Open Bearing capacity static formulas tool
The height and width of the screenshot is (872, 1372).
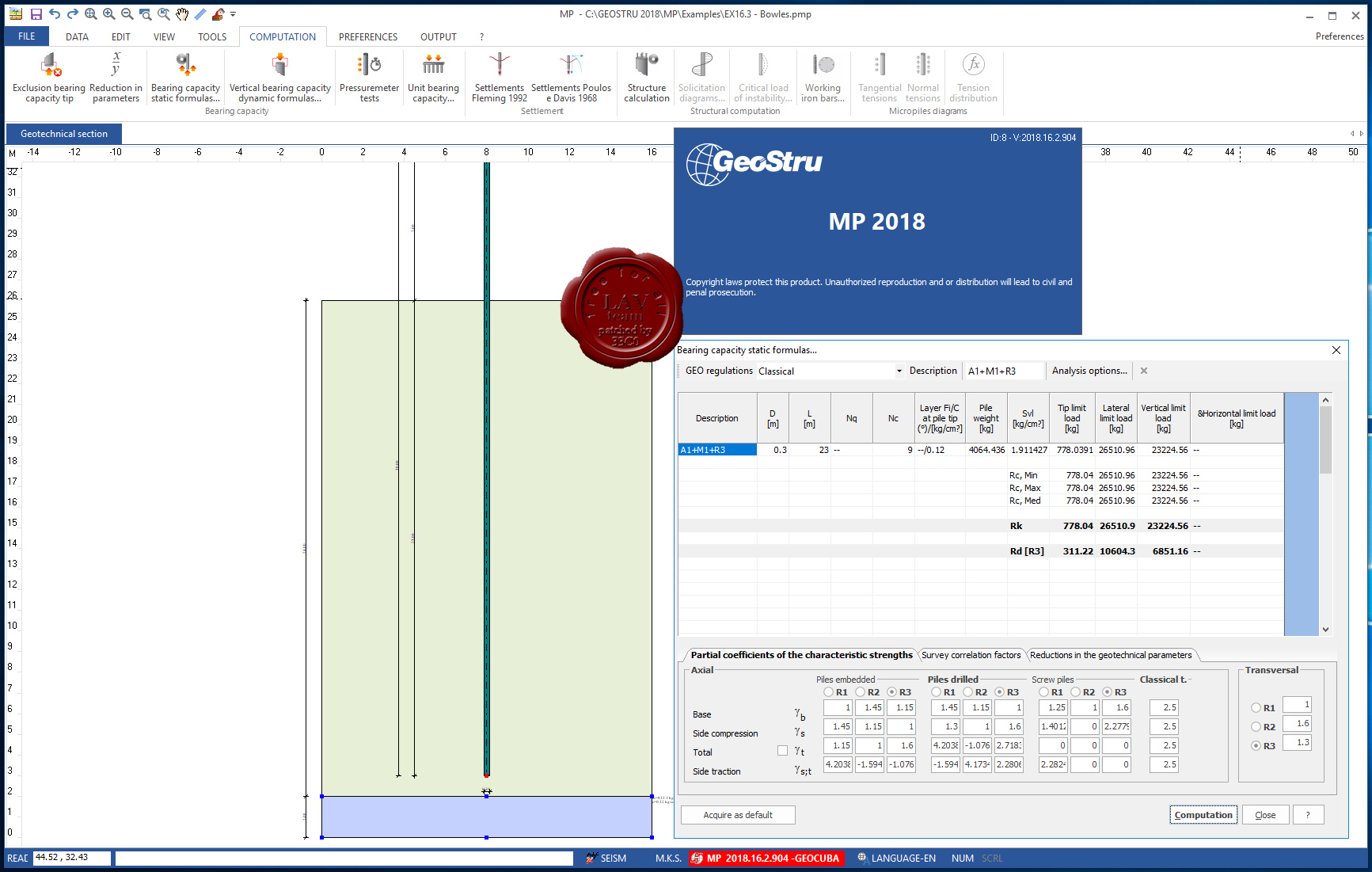[x=185, y=78]
